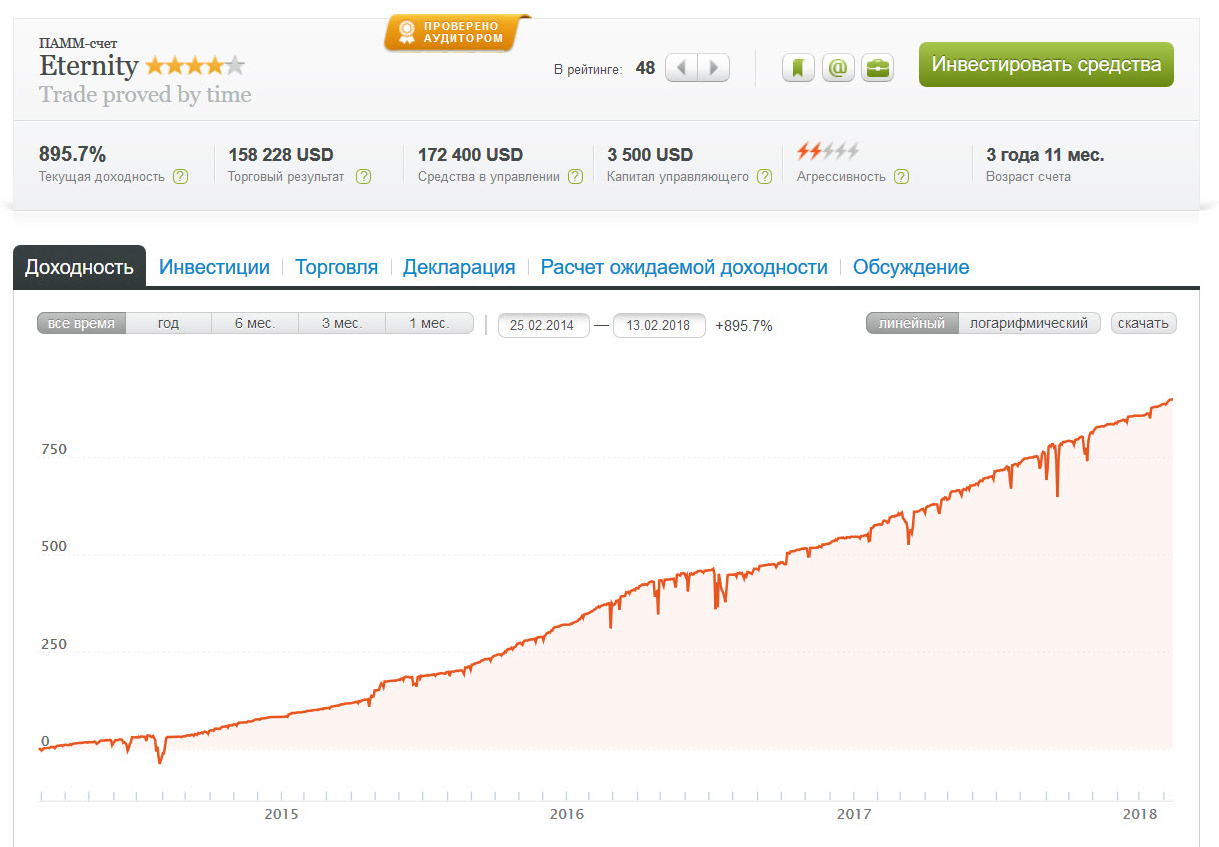Screen dimensions: 1219x847
Task: Click the start date field 25.02.2014
Action: [544, 325]
